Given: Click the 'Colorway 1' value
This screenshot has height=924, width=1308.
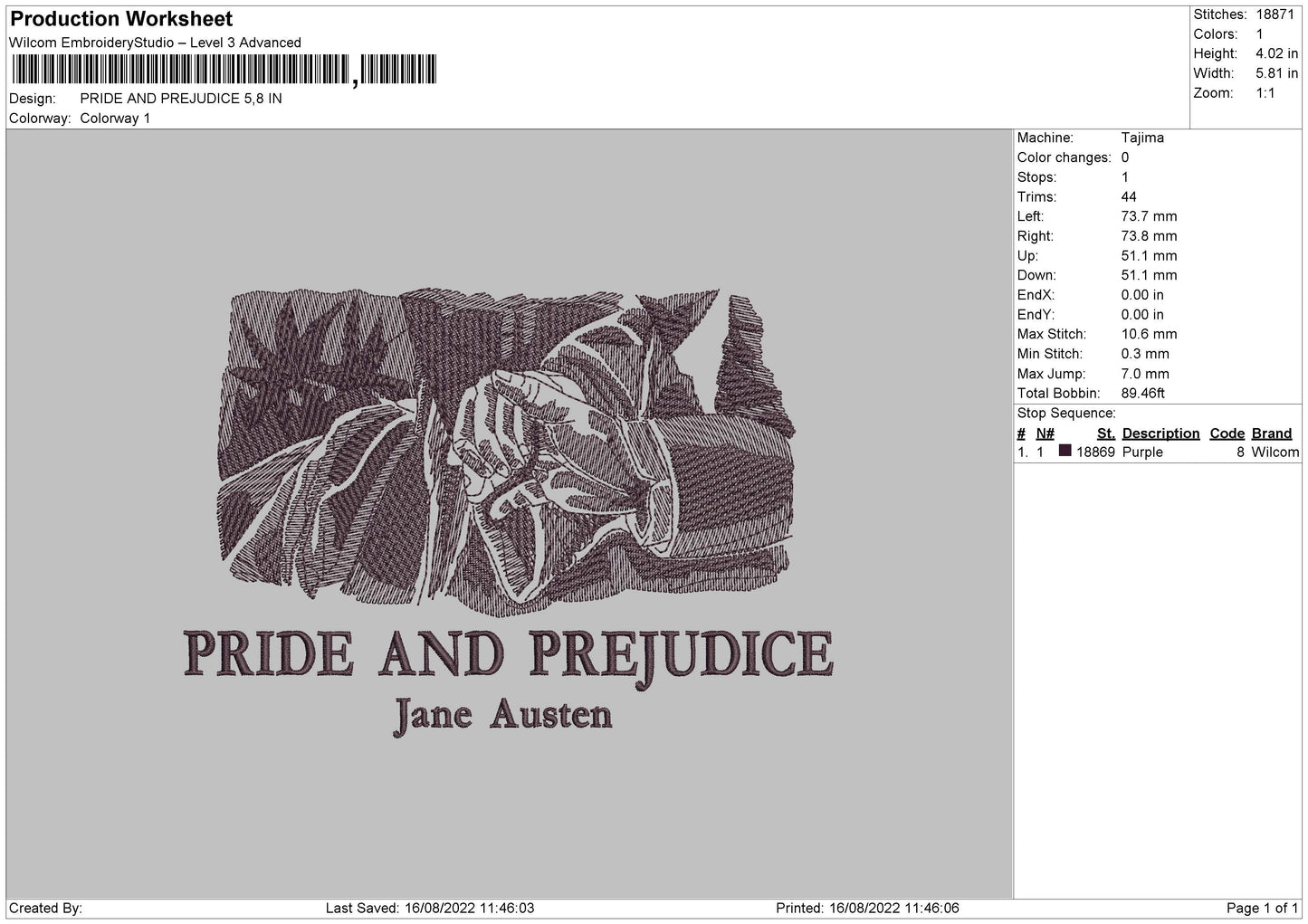Looking at the screenshot, I should 116,119.
